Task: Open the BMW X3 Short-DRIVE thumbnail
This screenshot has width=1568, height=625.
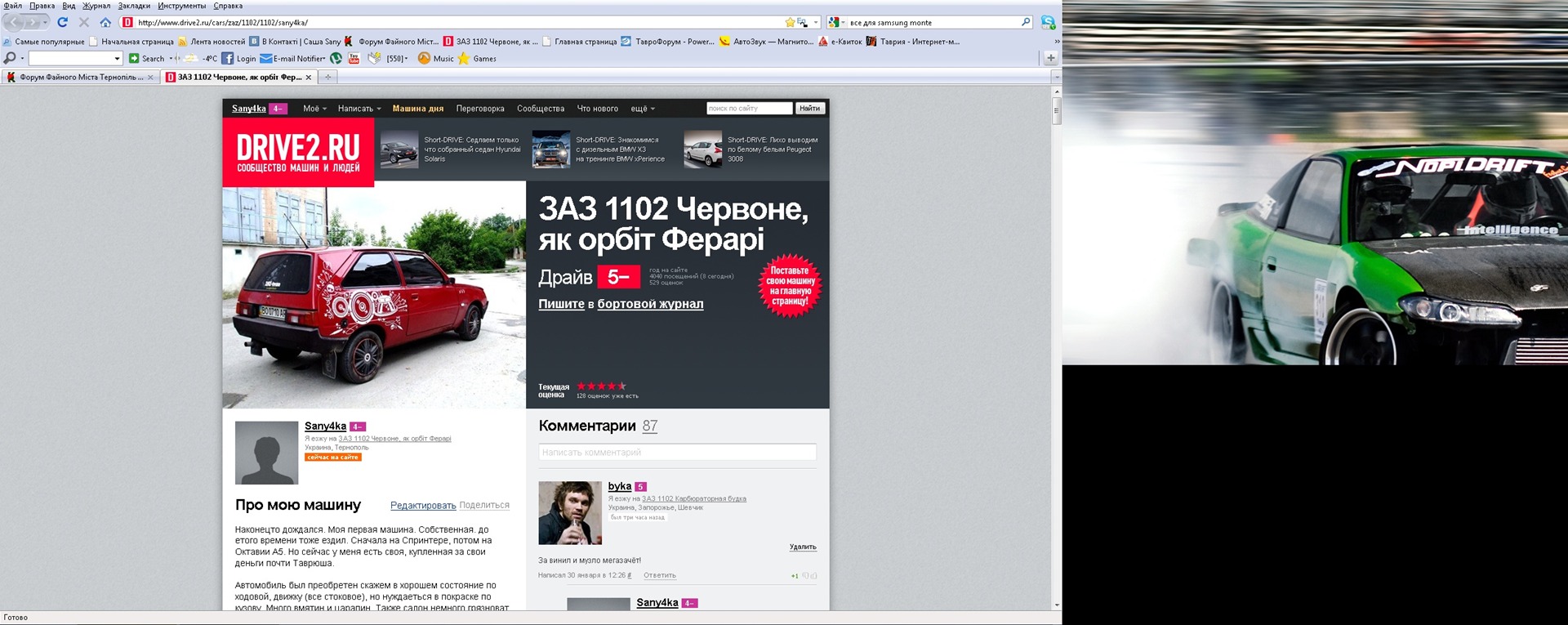Action: [551, 150]
